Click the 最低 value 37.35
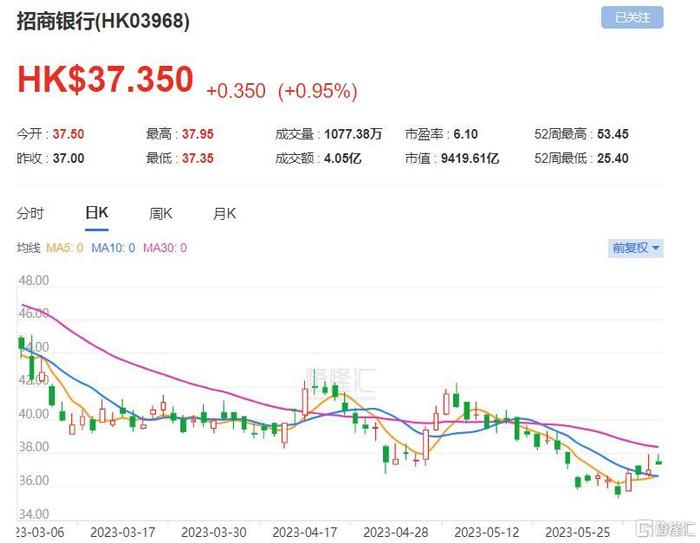Viewport: 700px width, 543px height. [x=198, y=158]
